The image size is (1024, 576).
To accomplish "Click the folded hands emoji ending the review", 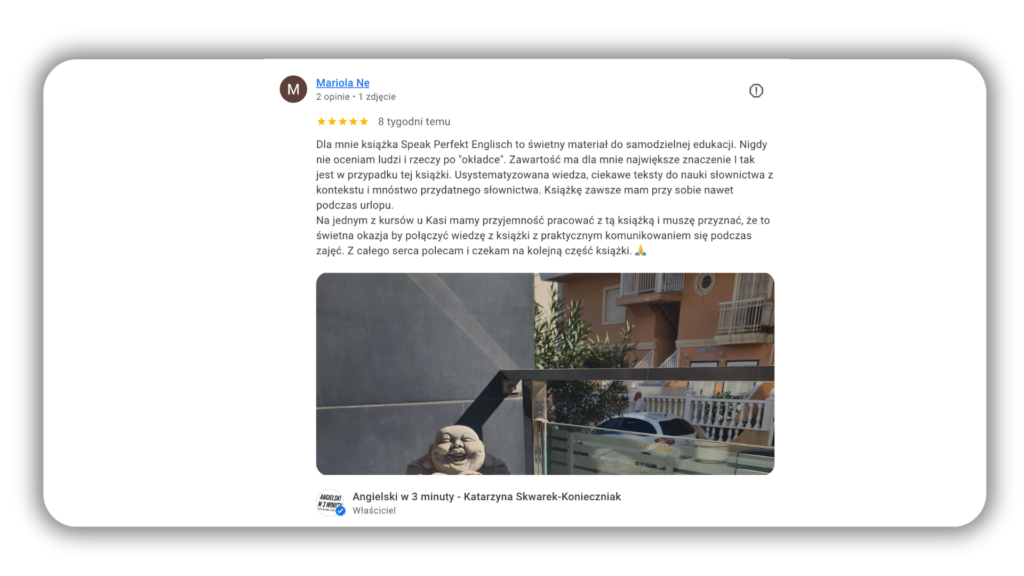I will click(641, 251).
